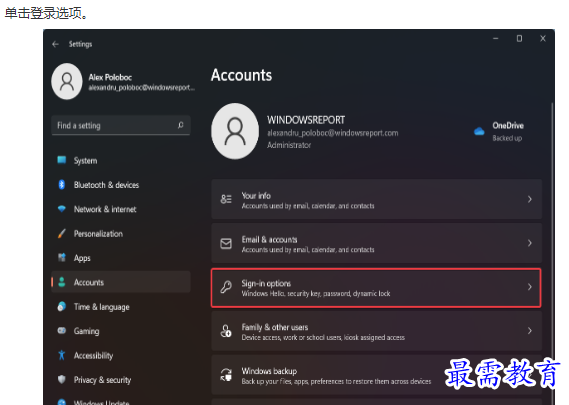
Task: Click the Accounts page heading
Action: 241,75
